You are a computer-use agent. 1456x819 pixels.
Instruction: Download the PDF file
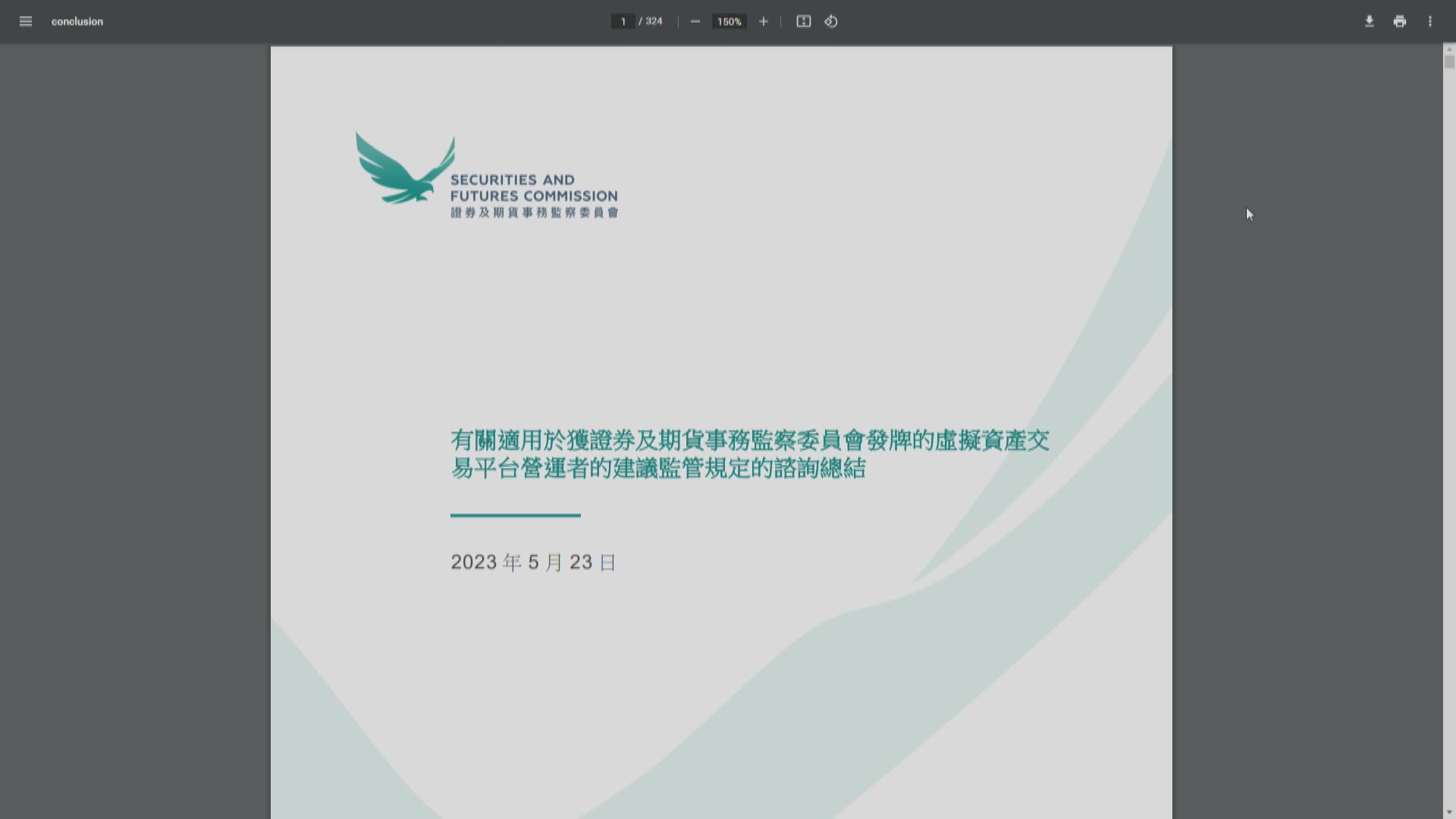[x=1370, y=21]
